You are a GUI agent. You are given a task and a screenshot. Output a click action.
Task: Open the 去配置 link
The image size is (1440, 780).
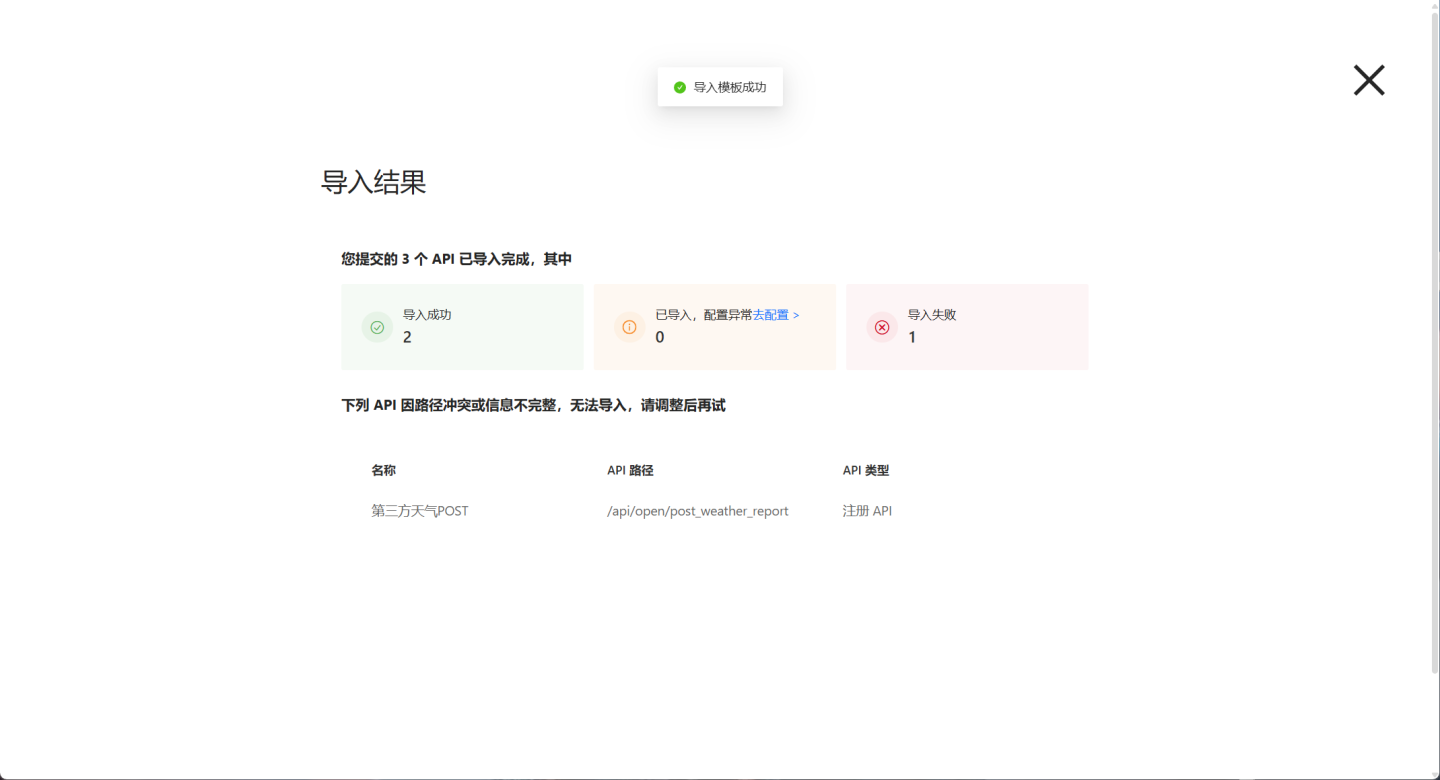[776, 315]
